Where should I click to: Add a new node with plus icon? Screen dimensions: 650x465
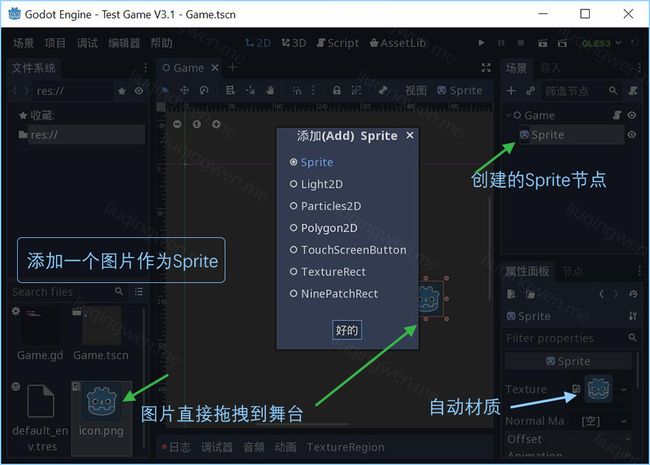(511, 91)
